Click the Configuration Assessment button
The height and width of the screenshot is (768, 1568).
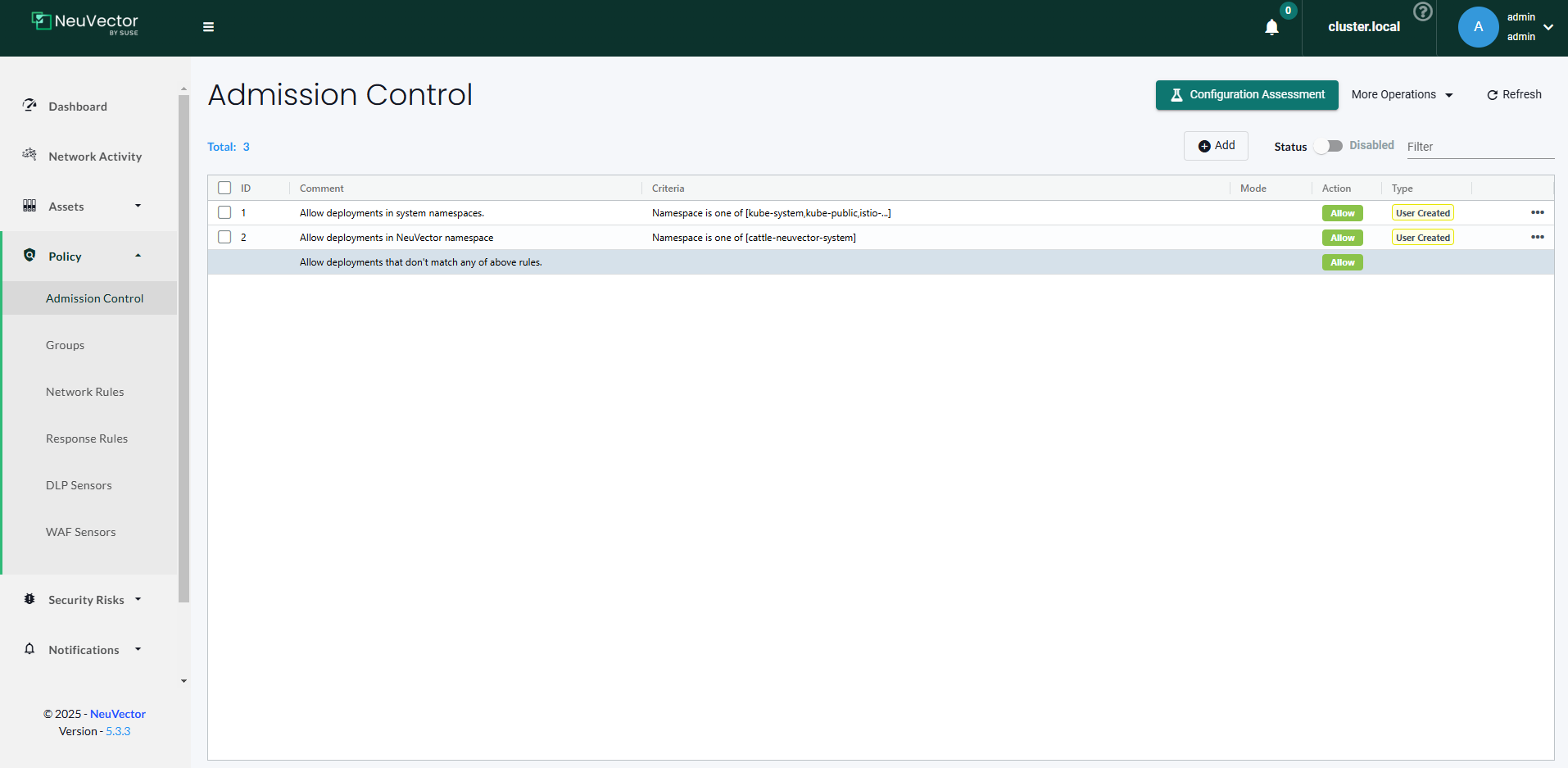1246,94
